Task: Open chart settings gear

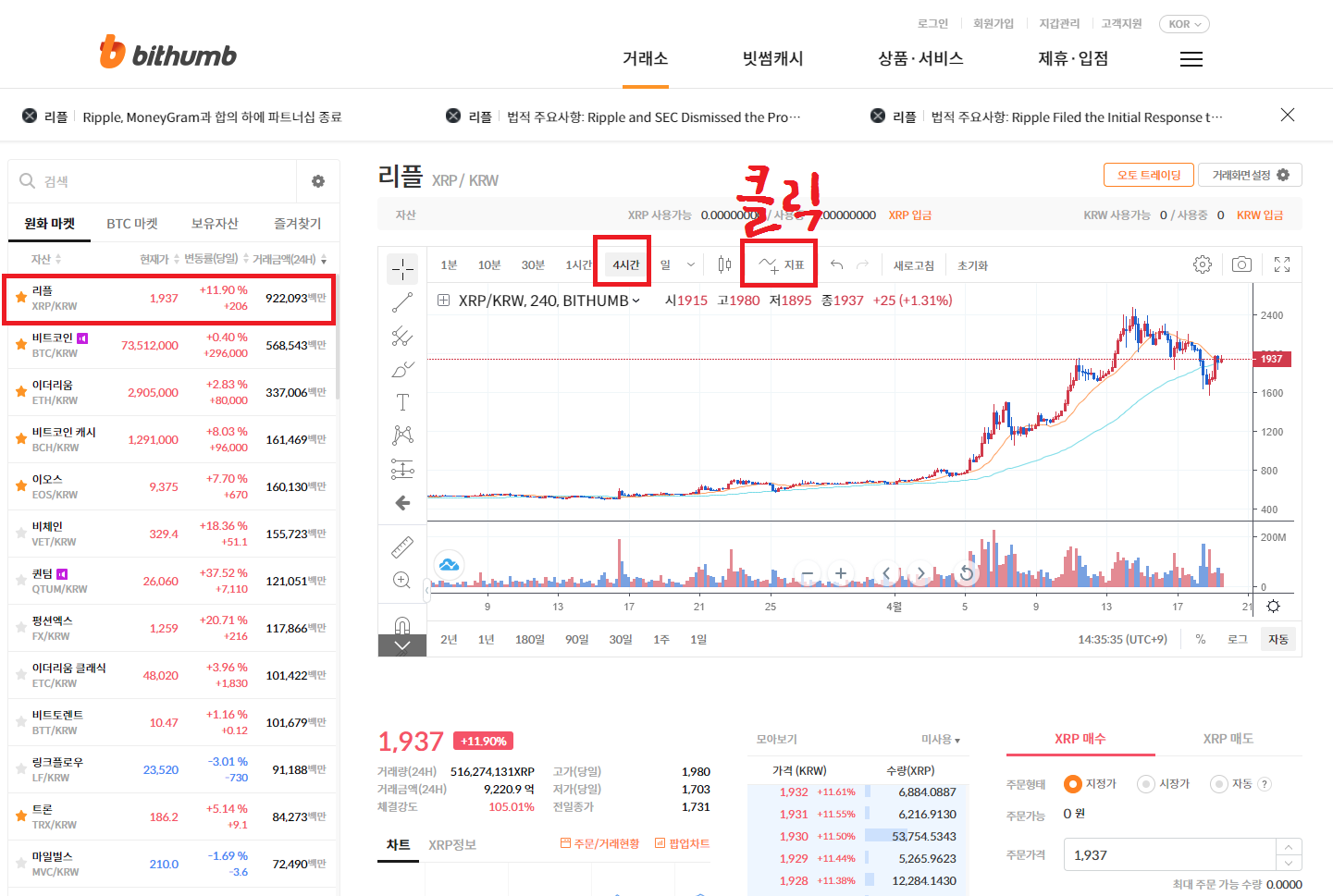Action: (1203, 264)
